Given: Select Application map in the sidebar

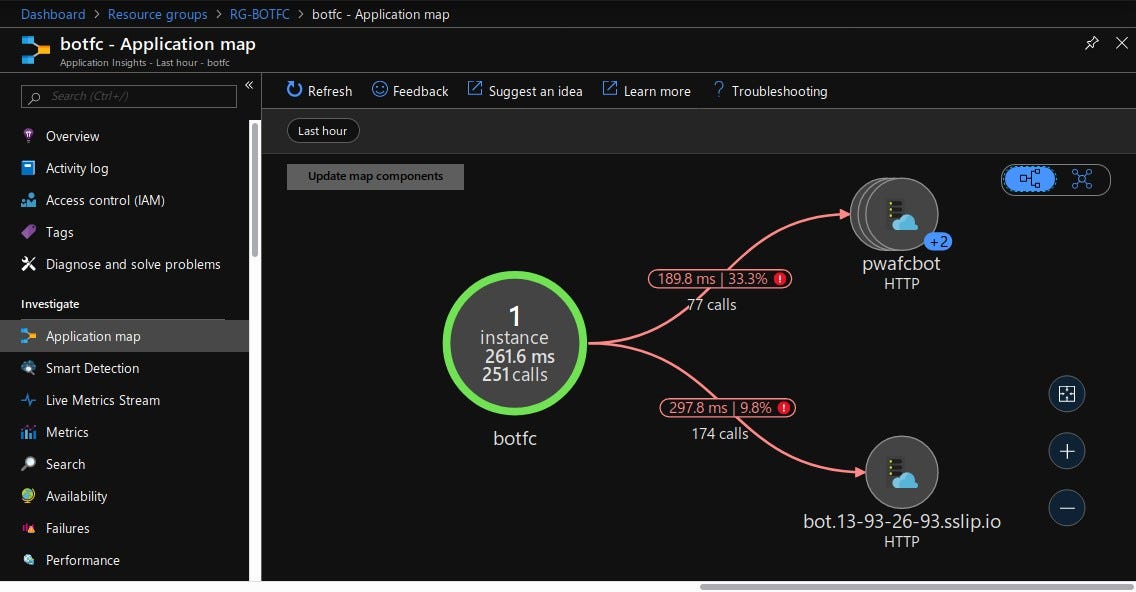Looking at the screenshot, I should [125, 336].
